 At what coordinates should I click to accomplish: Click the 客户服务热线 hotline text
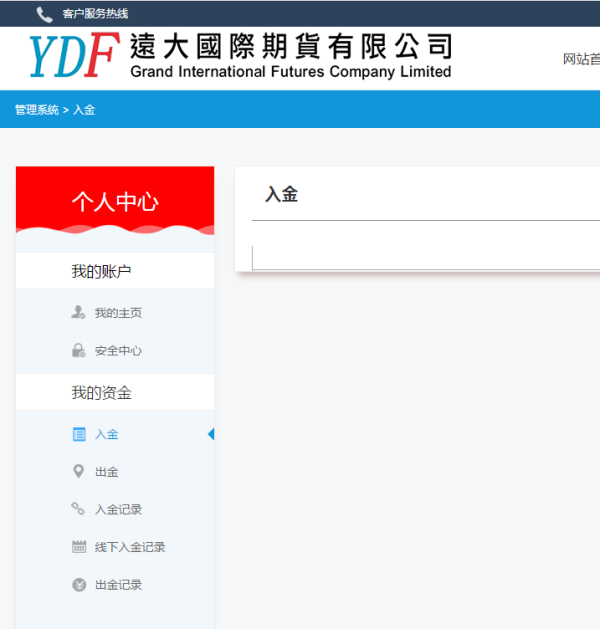coord(95,14)
